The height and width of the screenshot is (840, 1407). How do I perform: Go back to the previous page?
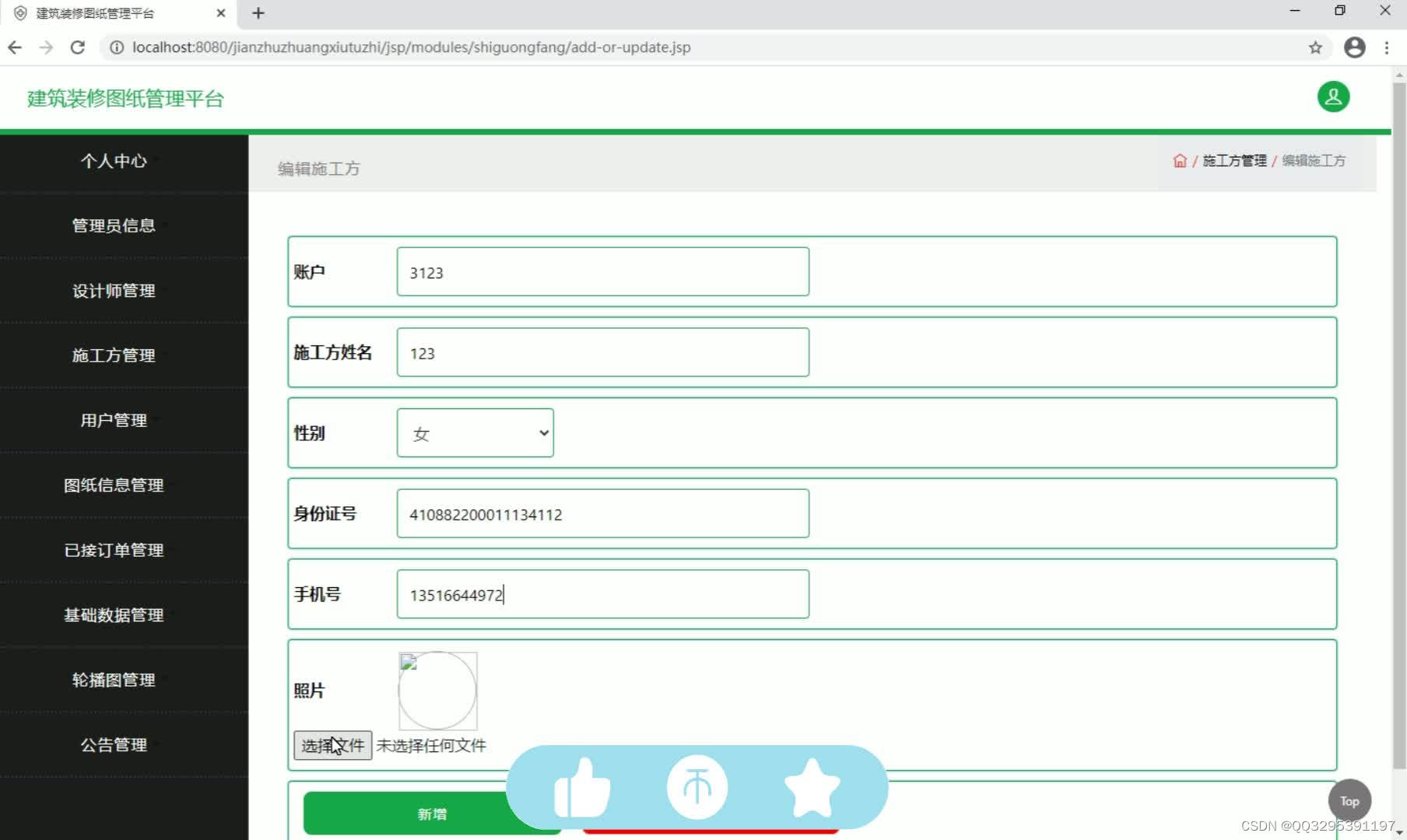(x=15, y=47)
